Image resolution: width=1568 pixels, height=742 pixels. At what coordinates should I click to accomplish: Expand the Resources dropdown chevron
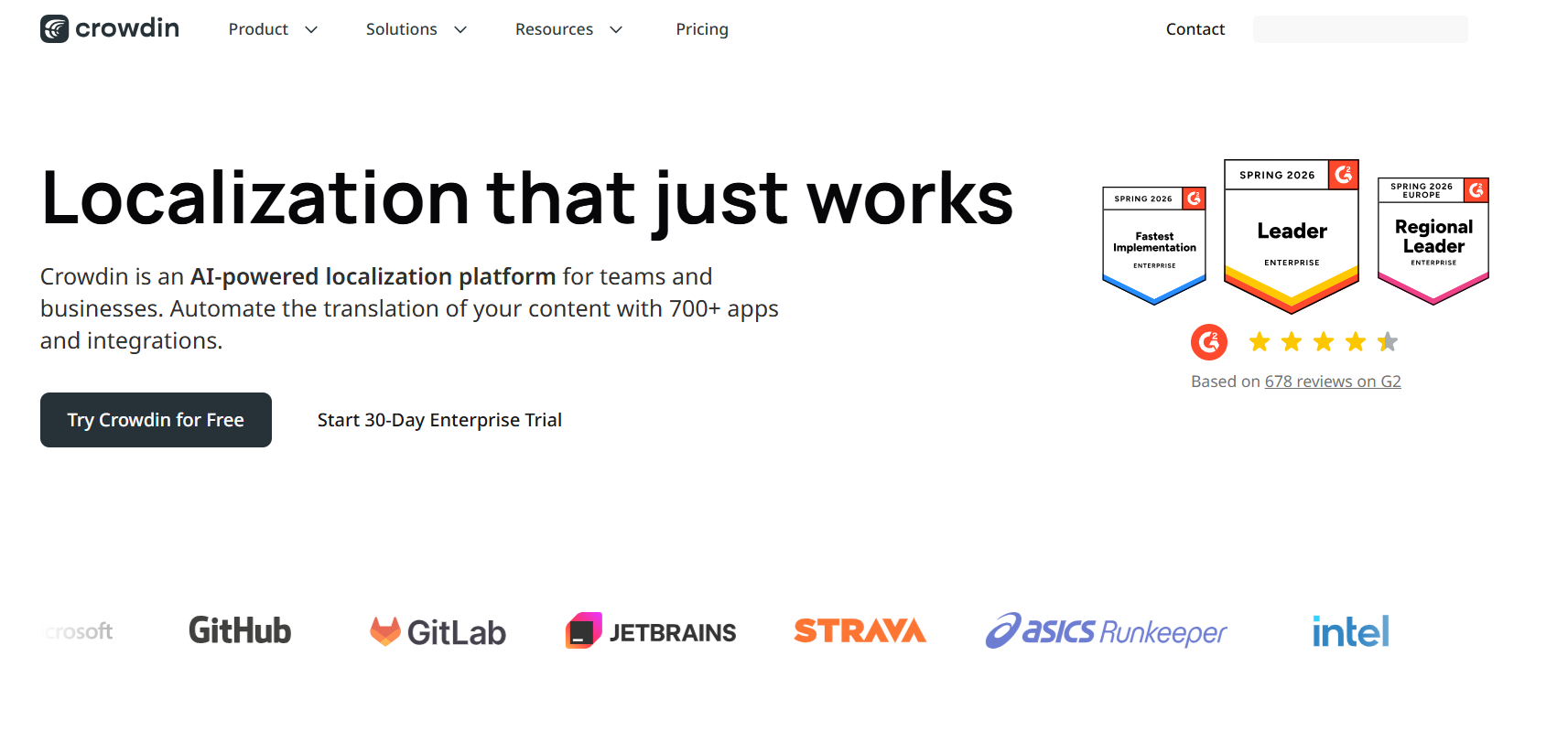click(x=616, y=29)
